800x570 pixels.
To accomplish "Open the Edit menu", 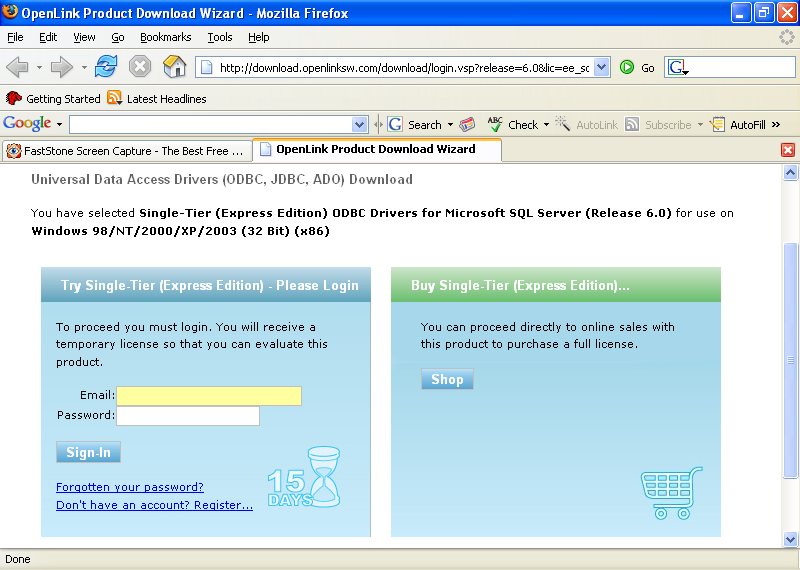I will click(x=48, y=37).
